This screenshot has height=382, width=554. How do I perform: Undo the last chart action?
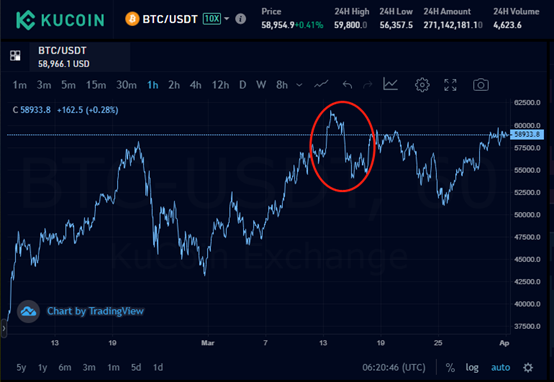tap(347, 85)
